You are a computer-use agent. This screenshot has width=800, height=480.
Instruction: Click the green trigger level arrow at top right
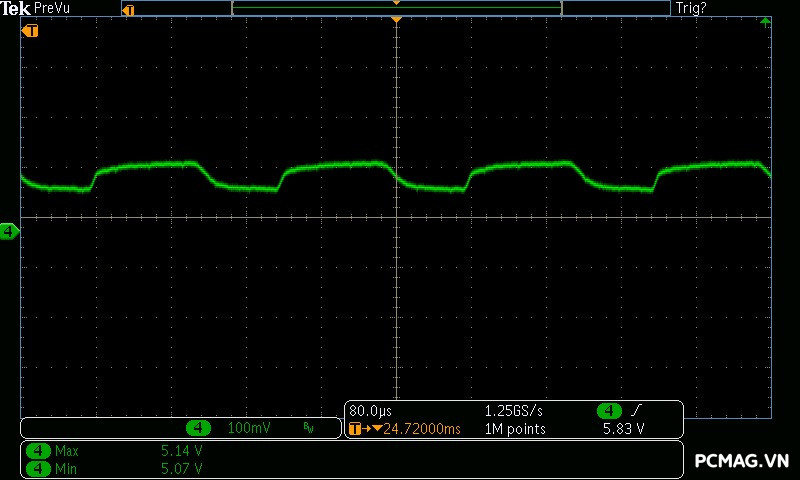(765, 21)
